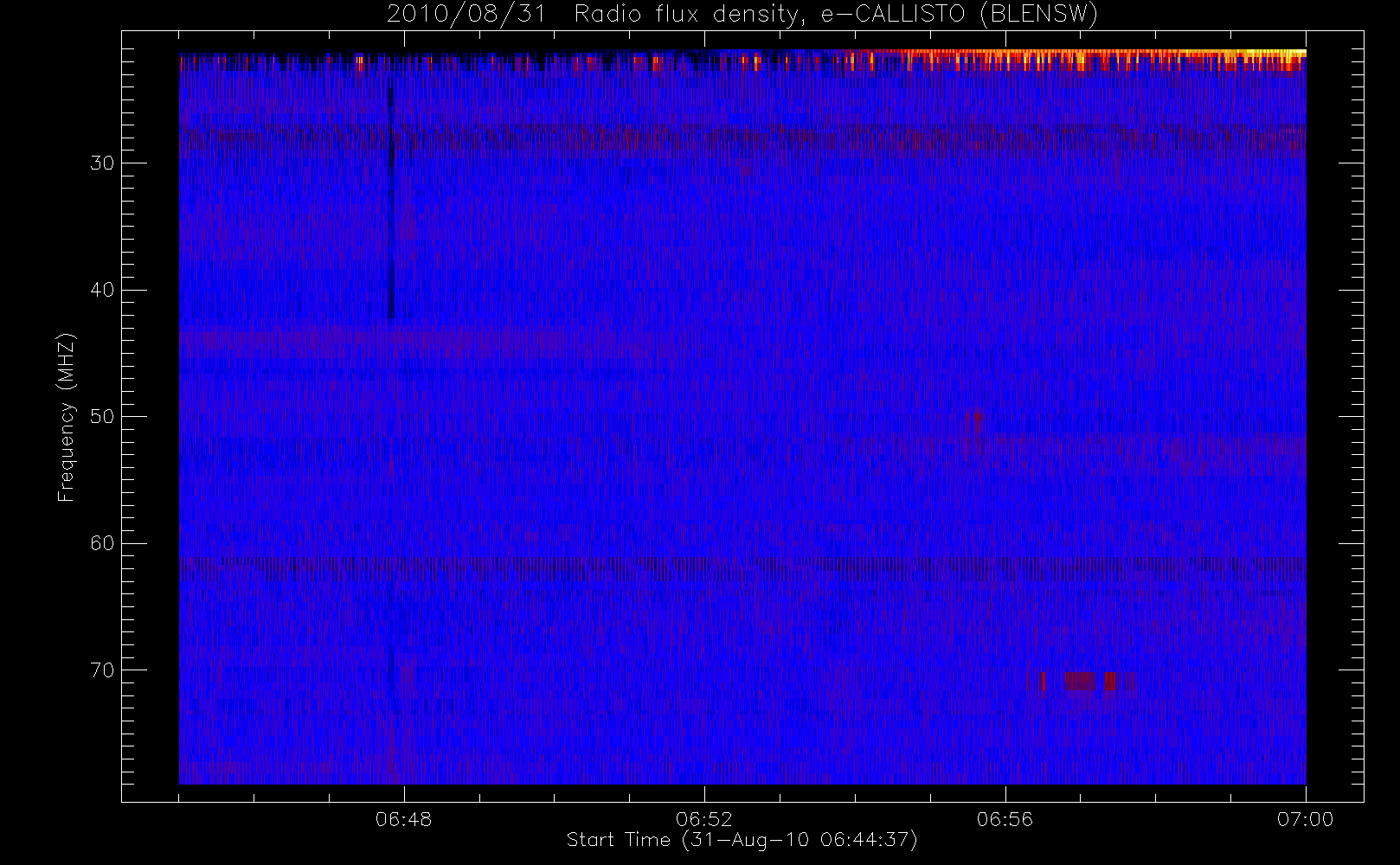This screenshot has height=865, width=1400.
Task: Click the "Frequency (MHZ)" axis label
Action: tap(66, 417)
